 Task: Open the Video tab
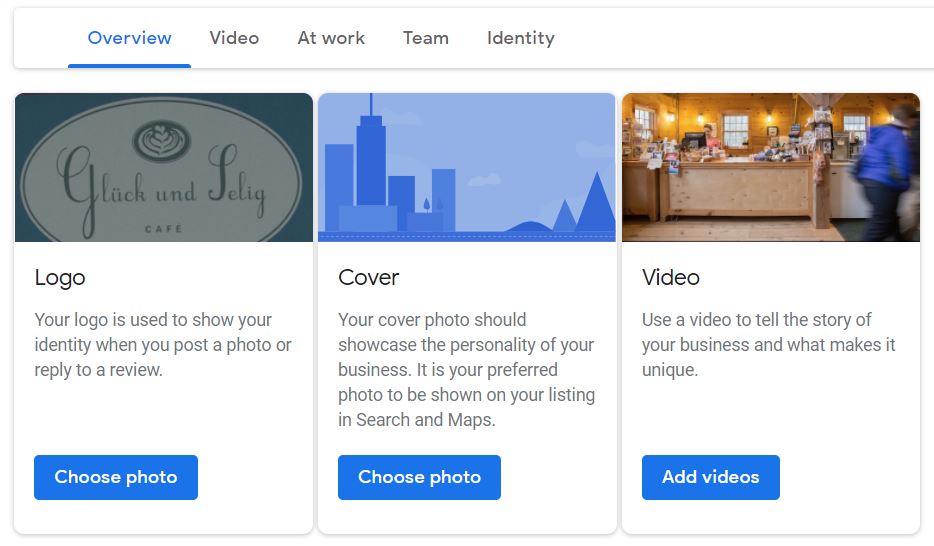[x=234, y=38]
